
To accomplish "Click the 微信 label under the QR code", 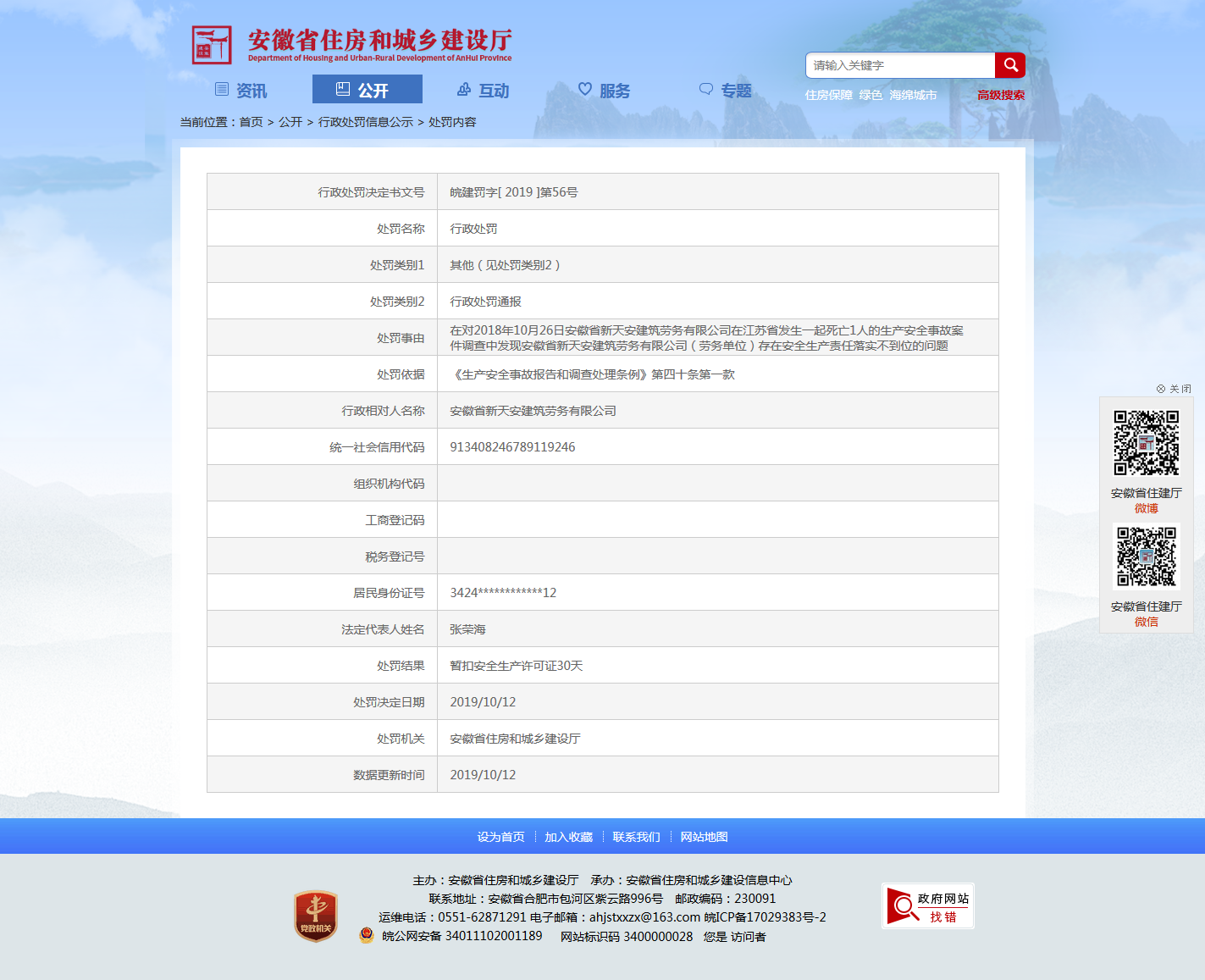I will 1147,622.
